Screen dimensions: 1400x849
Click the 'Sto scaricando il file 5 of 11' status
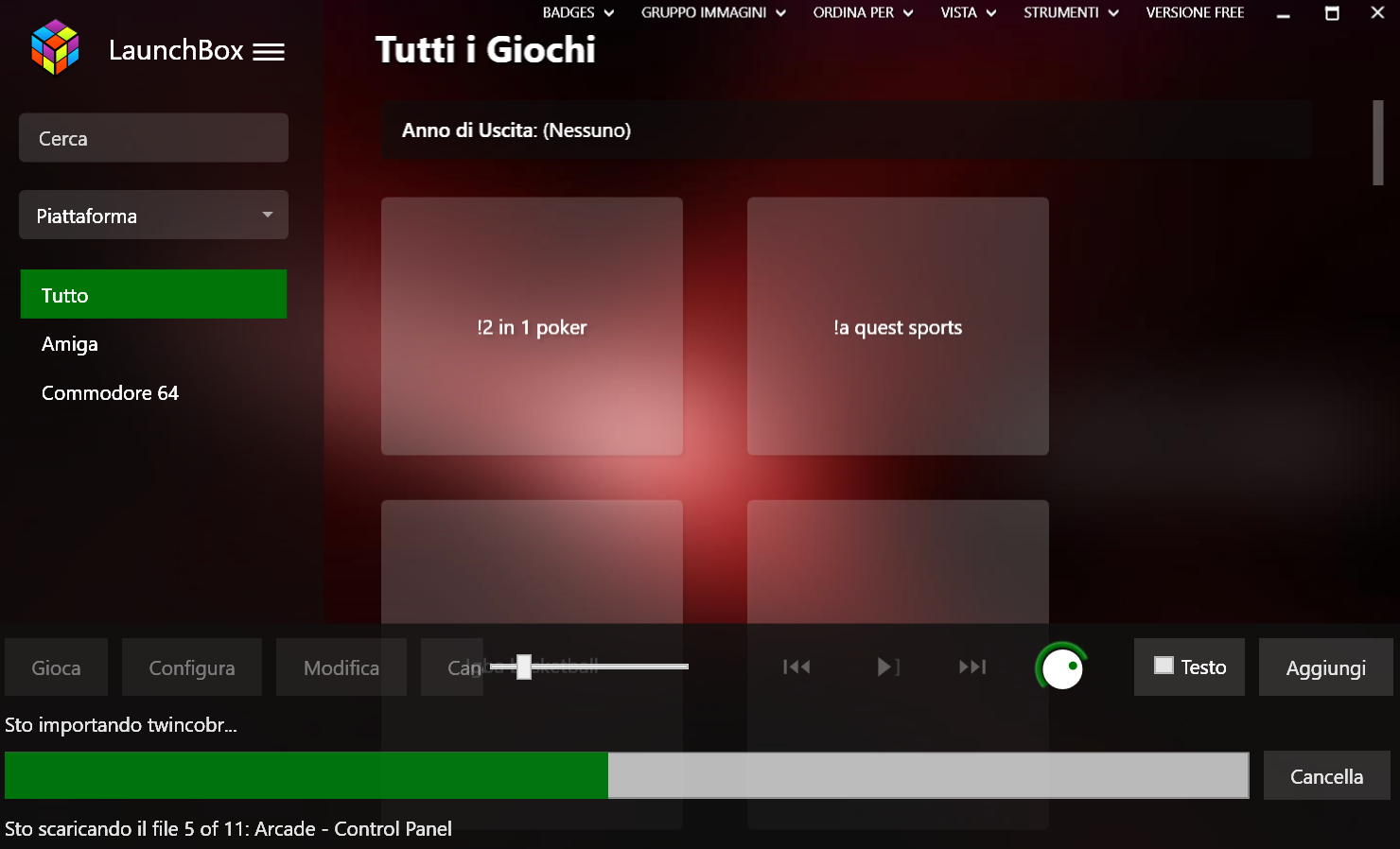click(x=228, y=828)
